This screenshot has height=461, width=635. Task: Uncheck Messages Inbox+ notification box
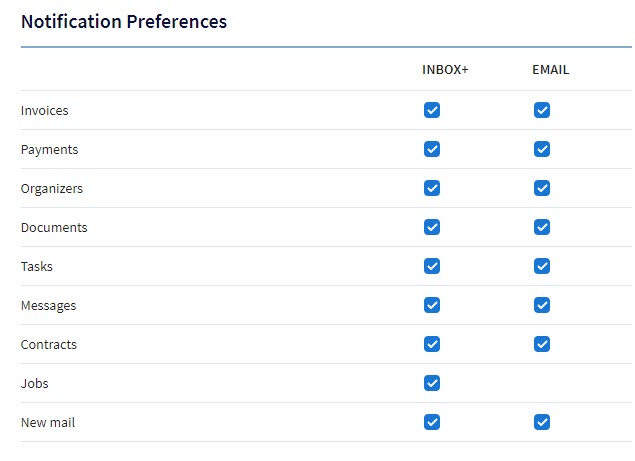pos(432,305)
